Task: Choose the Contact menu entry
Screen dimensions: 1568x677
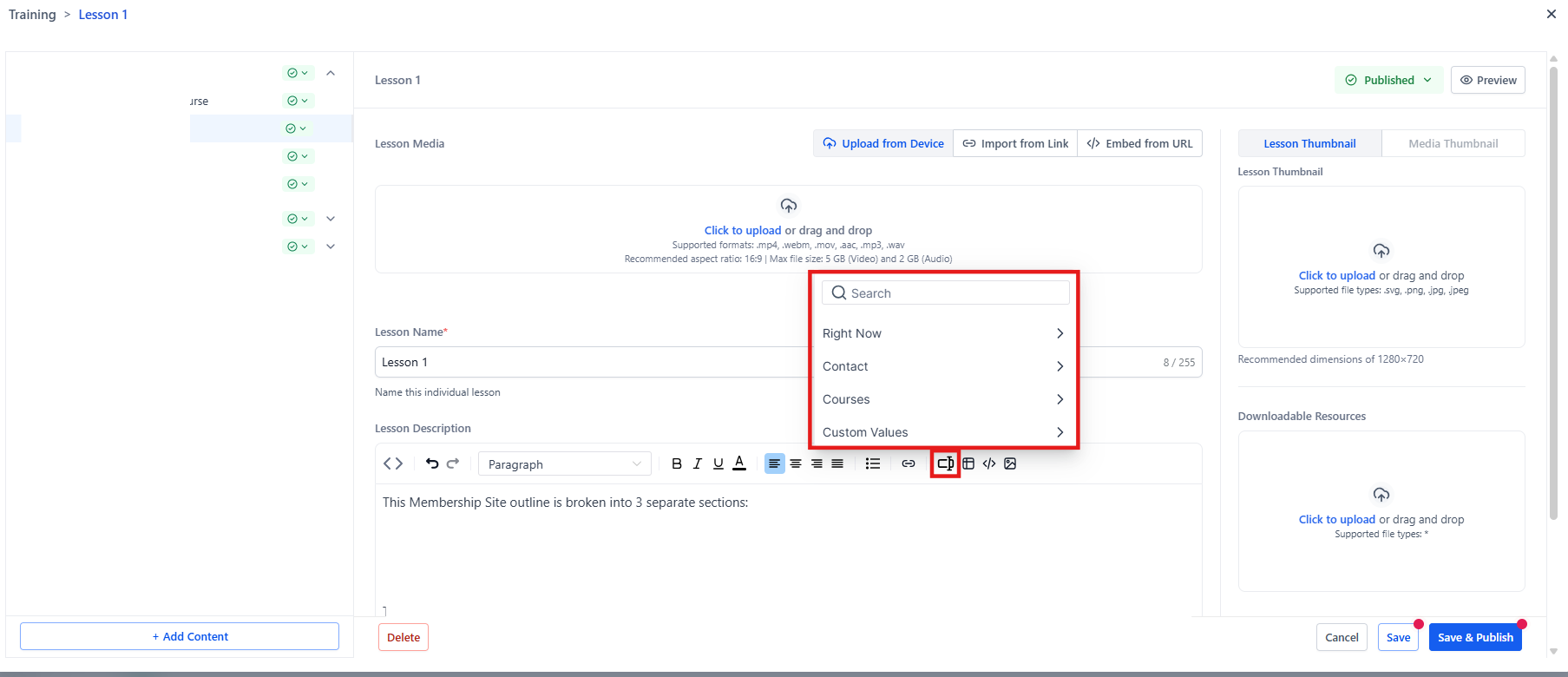Action: [x=943, y=366]
